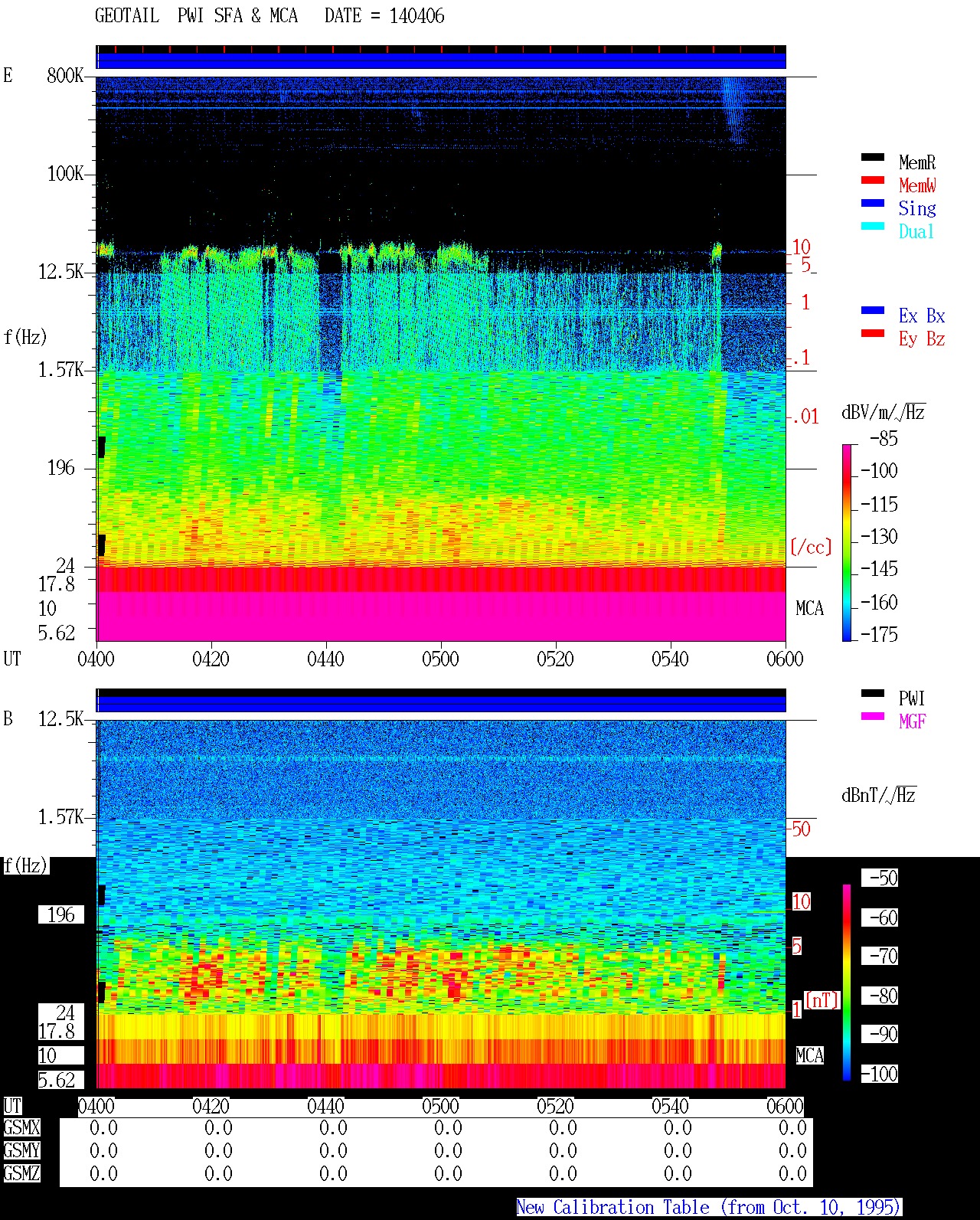
Task: Click the red MemW legend swatch
Action: pyautogui.click(x=872, y=180)
